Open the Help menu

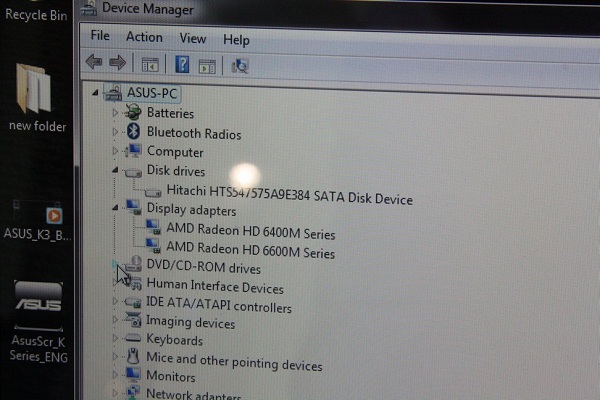point(236,40)
